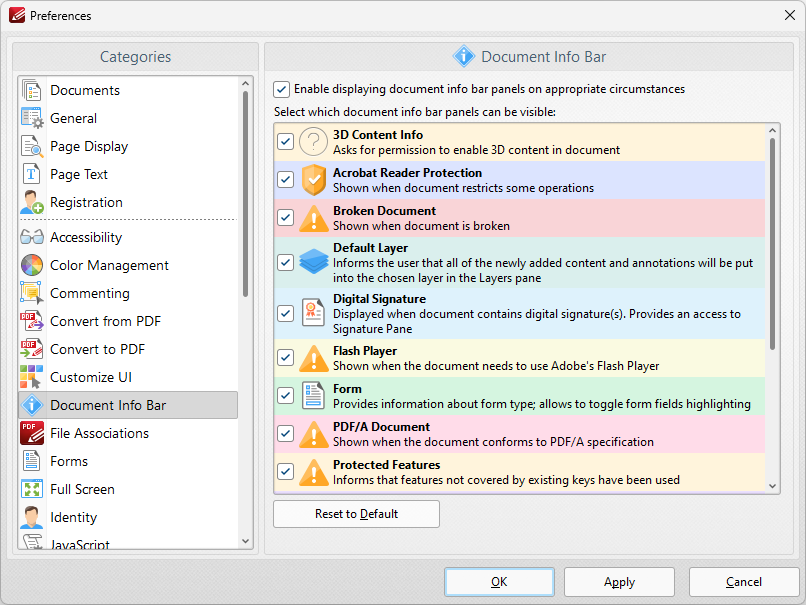Click Categories list scroll-down arrow
The height and width of the screenshot is (605, 806).
tap(245, 541)
